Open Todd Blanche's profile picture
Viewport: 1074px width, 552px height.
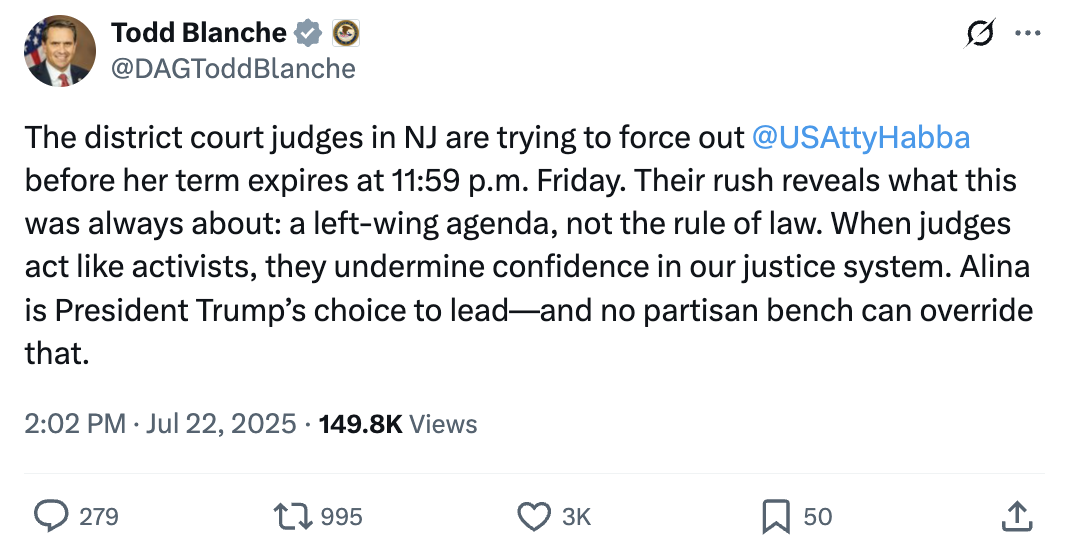(59, 50)
